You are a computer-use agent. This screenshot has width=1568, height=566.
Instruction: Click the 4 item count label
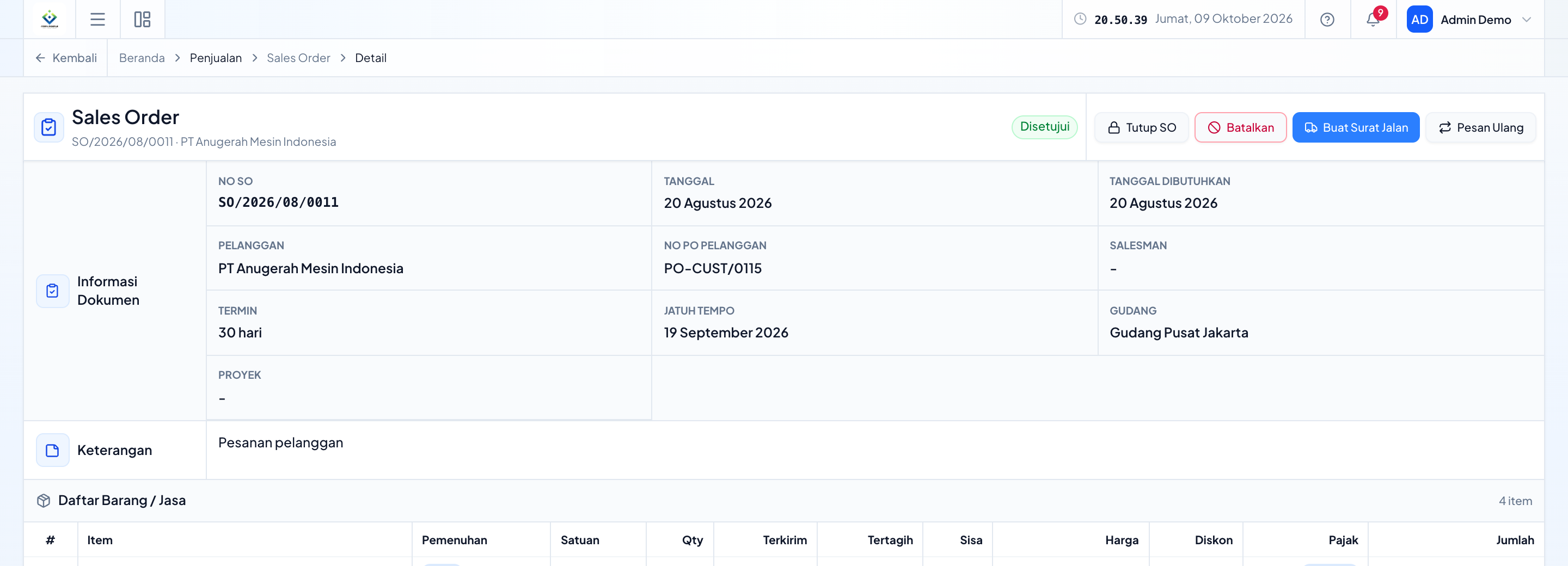pos(1515,501)
